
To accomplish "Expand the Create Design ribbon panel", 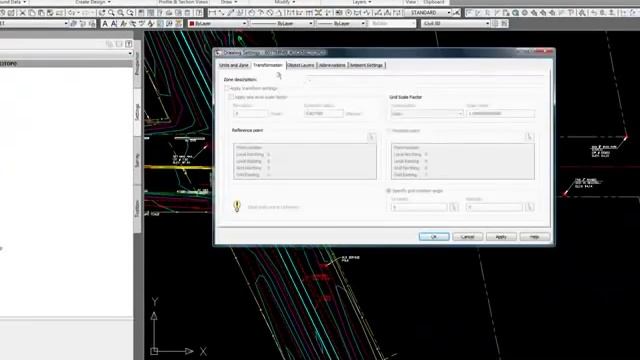I will [x=93, y=2].
